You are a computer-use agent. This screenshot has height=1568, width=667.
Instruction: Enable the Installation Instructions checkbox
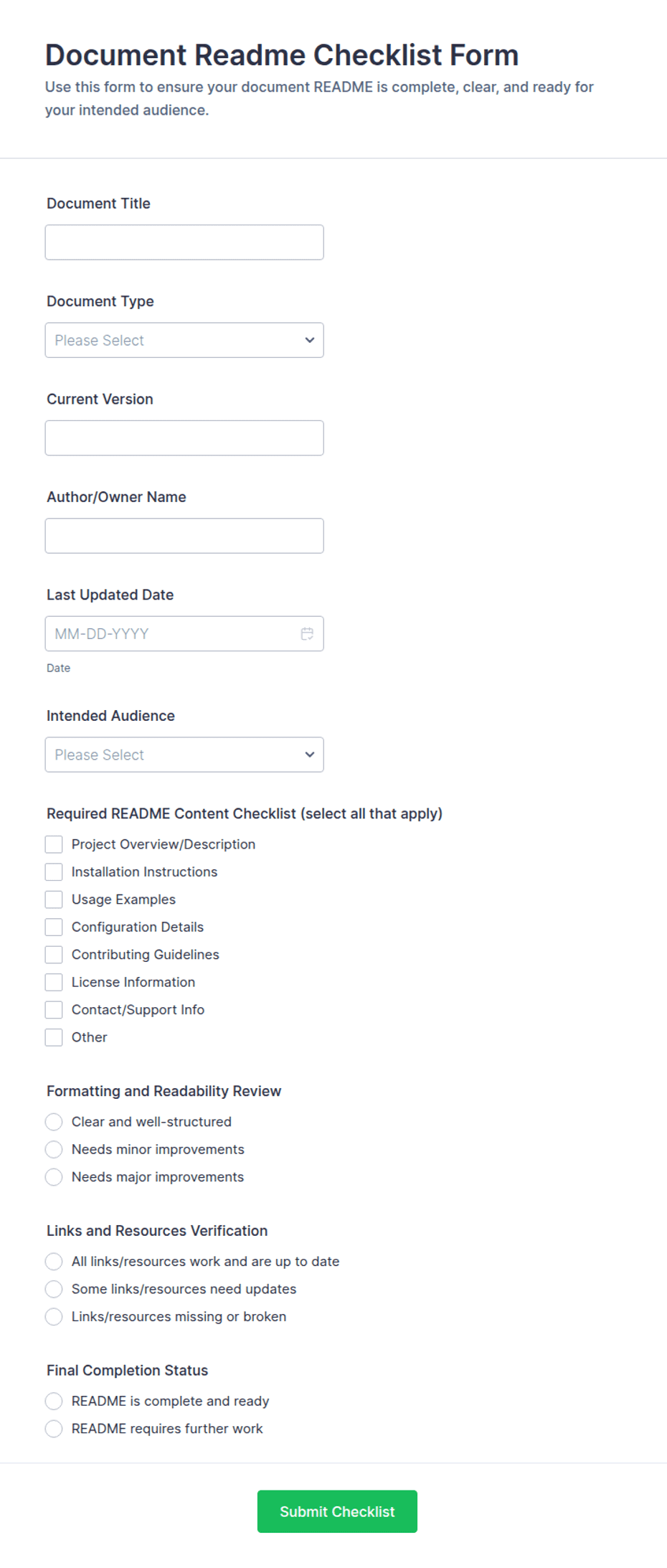54,872
